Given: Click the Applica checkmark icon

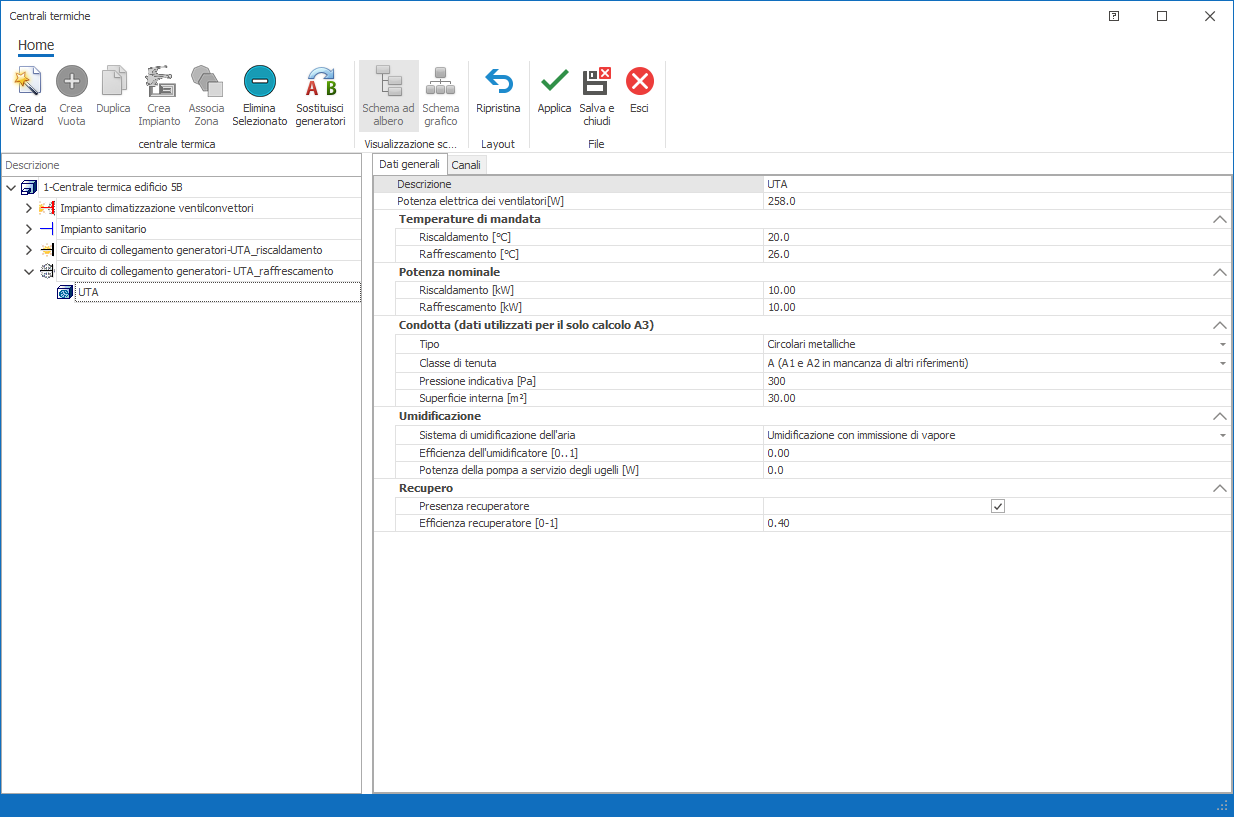Looking at the screenshot, I should [554, 81].
